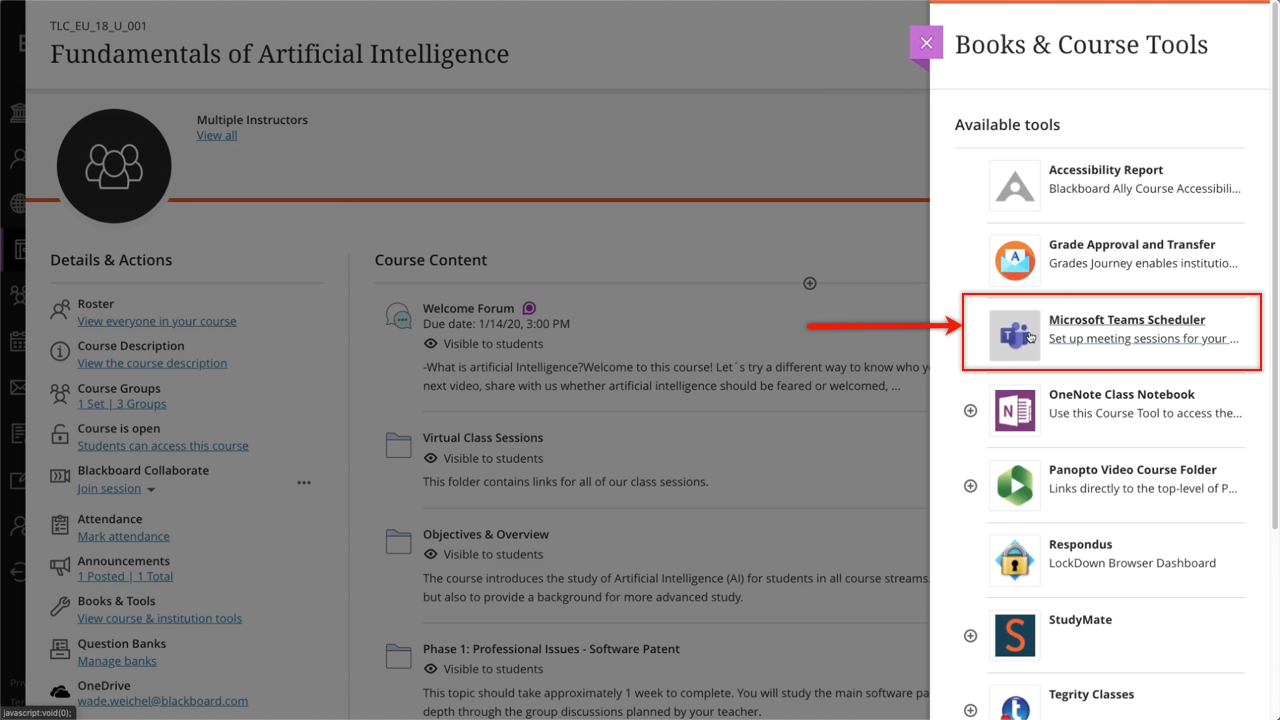Toggle visibility of Virtual Class Sessions folder
The width and height of the screenshot is (1280, 720).
click(431, 459)
